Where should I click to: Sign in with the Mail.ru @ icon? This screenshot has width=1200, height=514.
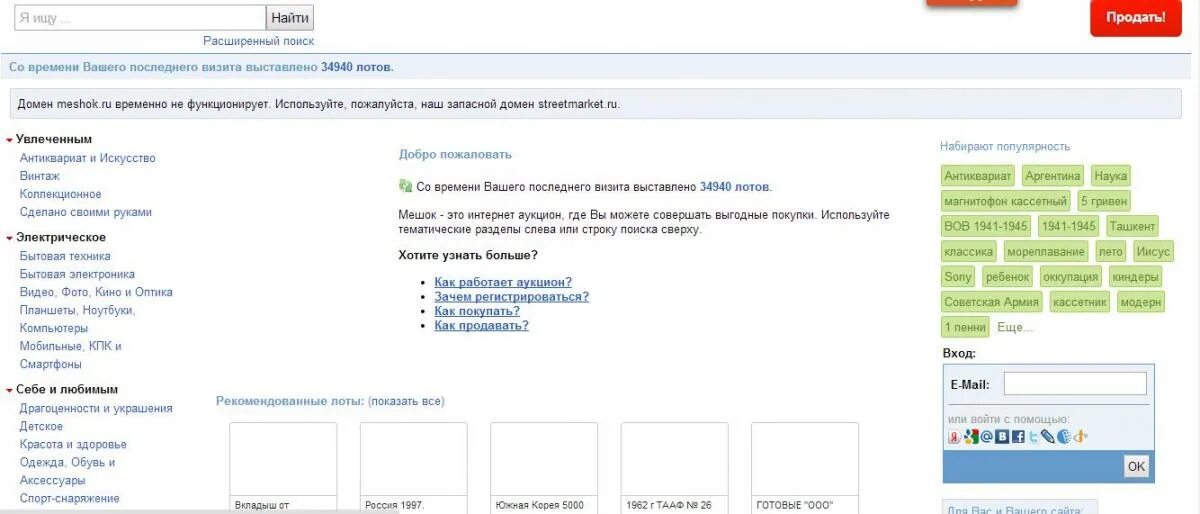pyautogui.click(x=987, y=437)
